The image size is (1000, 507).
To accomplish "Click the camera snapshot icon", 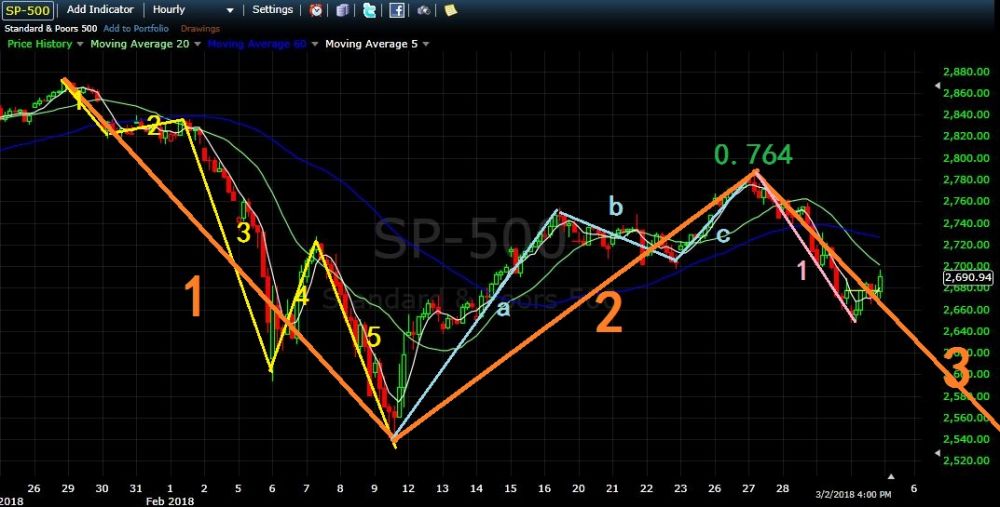I will click(x=424, y=10).
